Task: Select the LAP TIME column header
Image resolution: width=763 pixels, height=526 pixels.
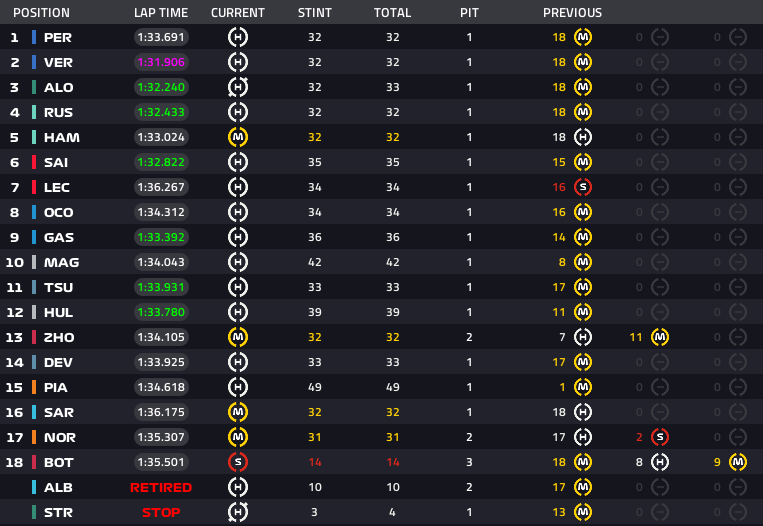Action: [161, 13]
